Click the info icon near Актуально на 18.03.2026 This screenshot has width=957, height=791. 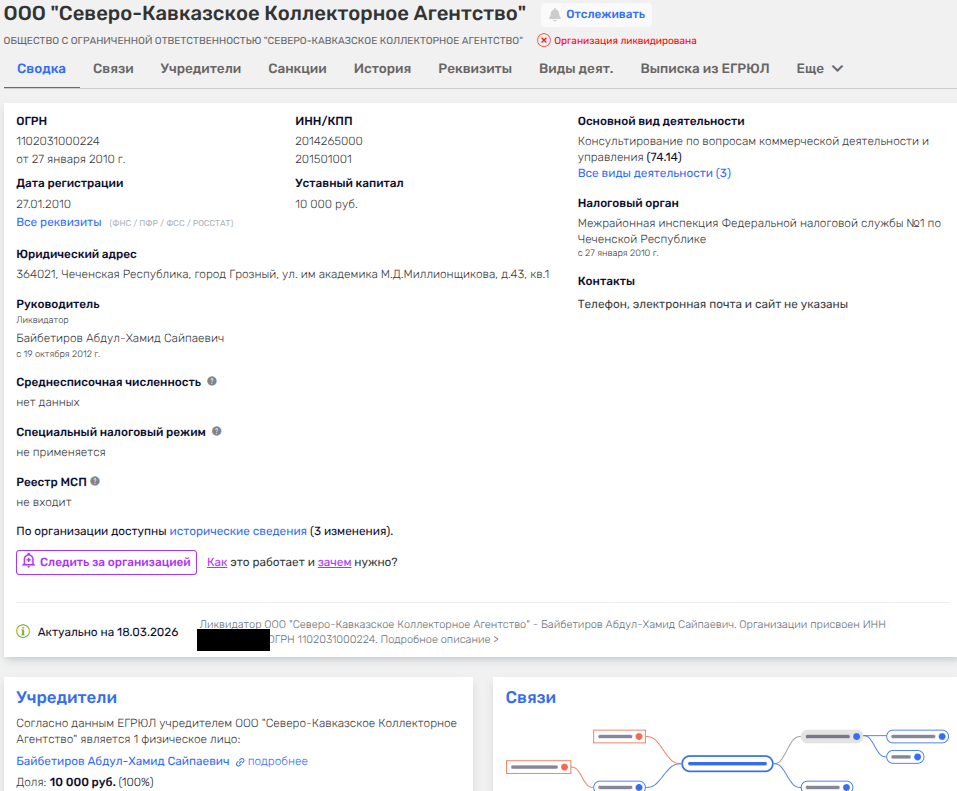[23, 632]
